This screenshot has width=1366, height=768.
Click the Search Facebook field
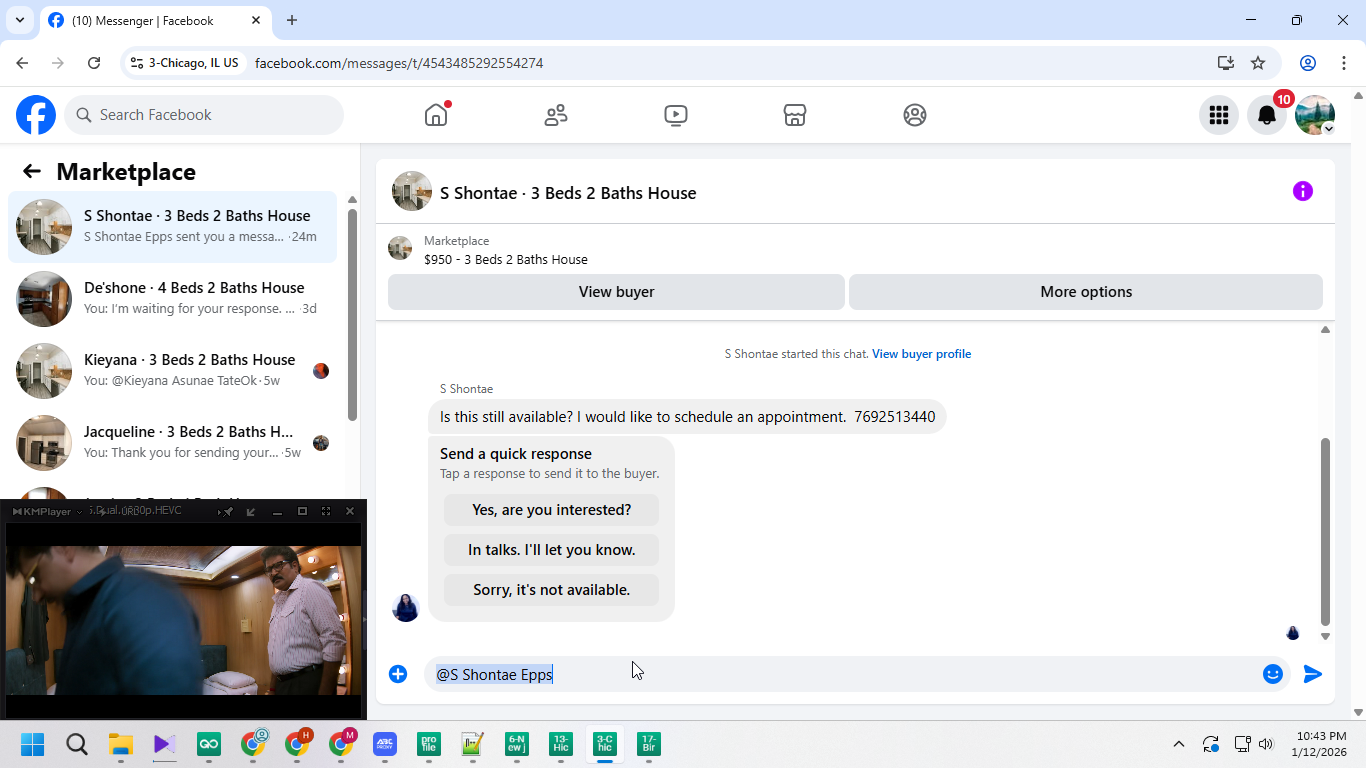(x=204, y=115)
